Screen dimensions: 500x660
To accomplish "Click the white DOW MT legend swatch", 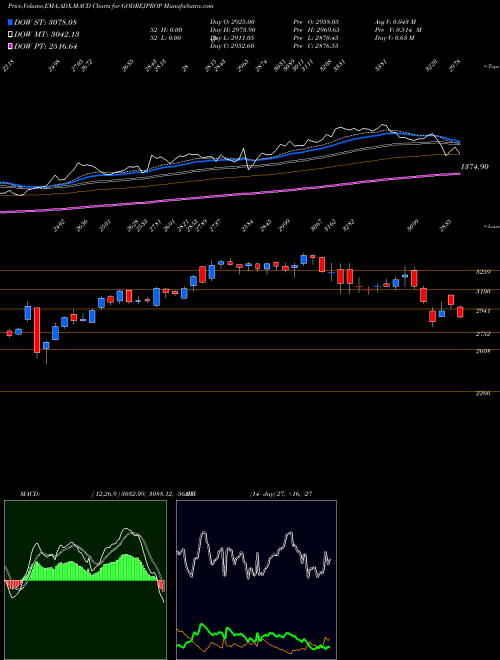I will (10, 35).
